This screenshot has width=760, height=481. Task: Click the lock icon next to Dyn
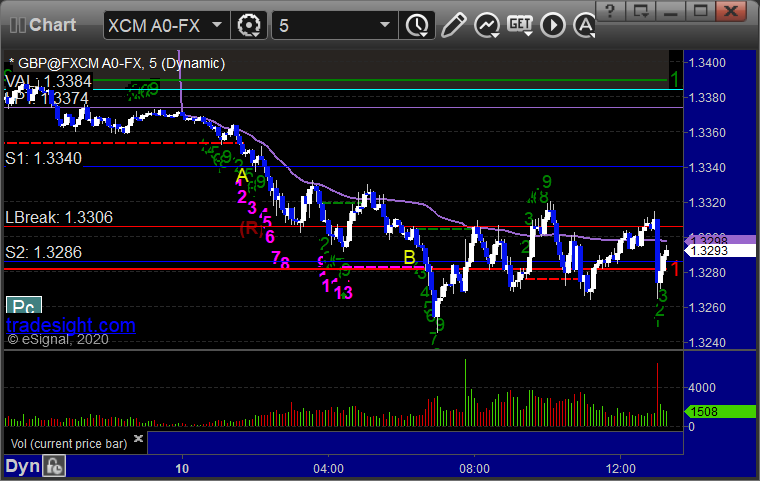click(x=54, y=466)
